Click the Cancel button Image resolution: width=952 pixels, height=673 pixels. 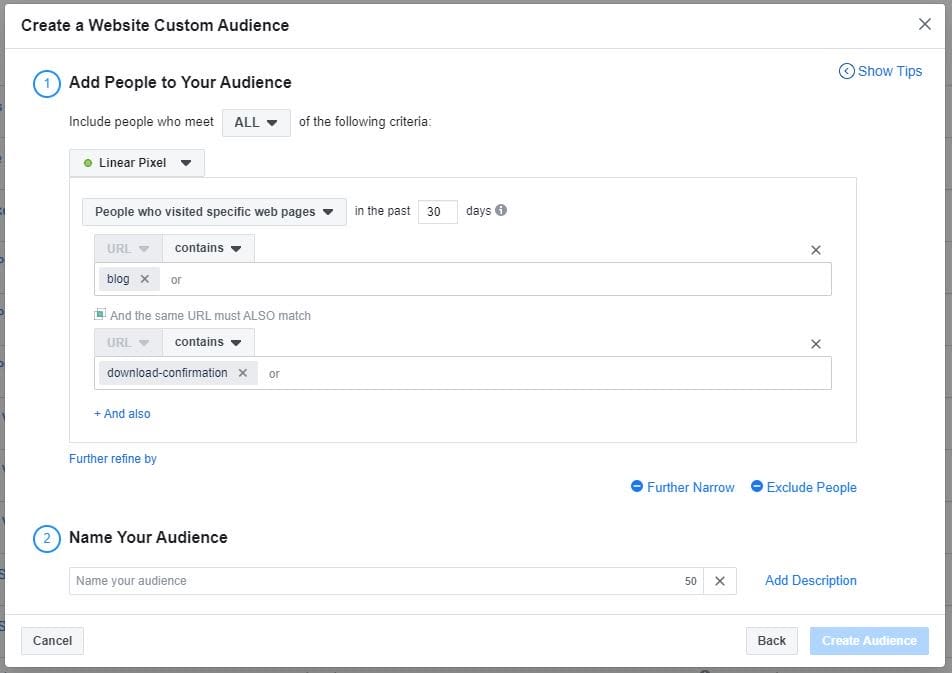click(52, 641)
